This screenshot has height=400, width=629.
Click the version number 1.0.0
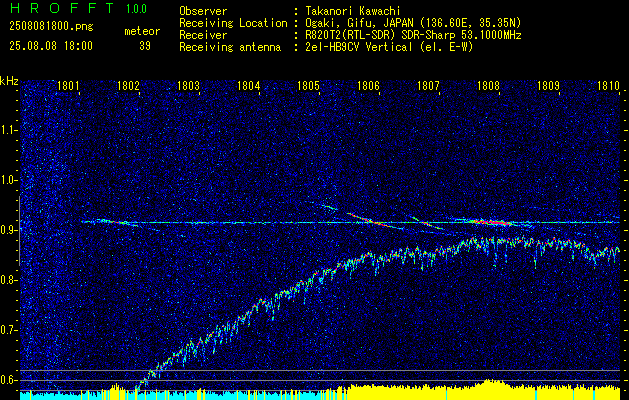coord(136,8)
